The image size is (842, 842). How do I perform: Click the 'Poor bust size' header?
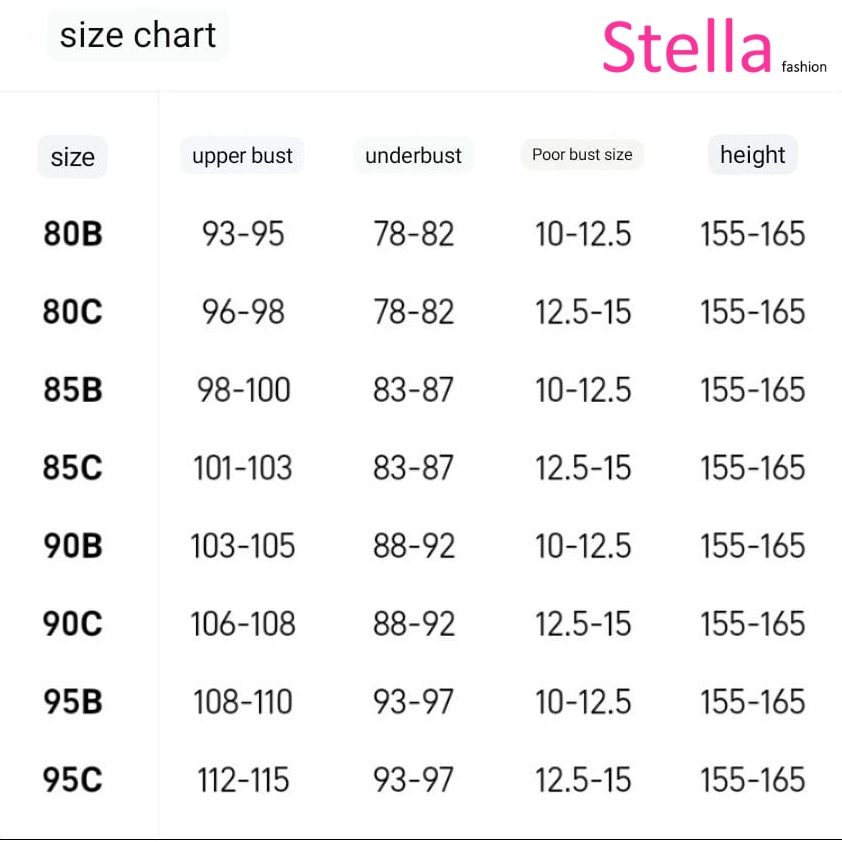tap(582, 155)
